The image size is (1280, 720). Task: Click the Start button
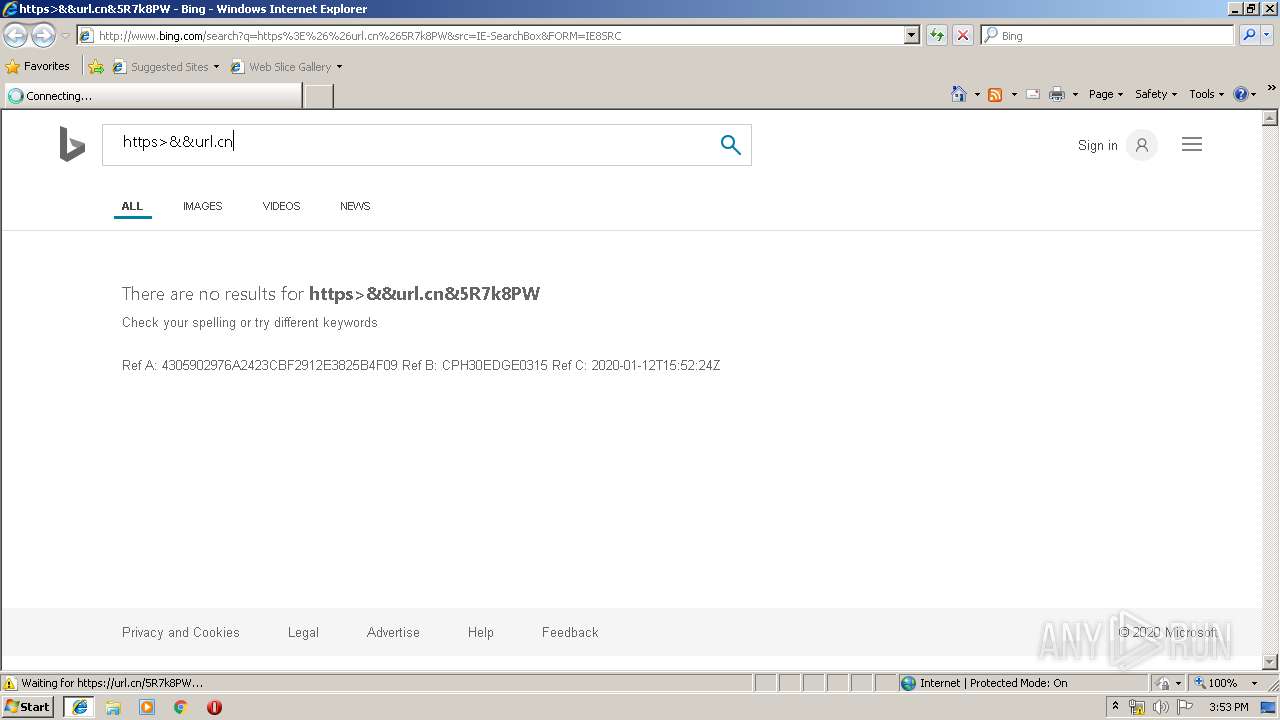pos(28,707)
